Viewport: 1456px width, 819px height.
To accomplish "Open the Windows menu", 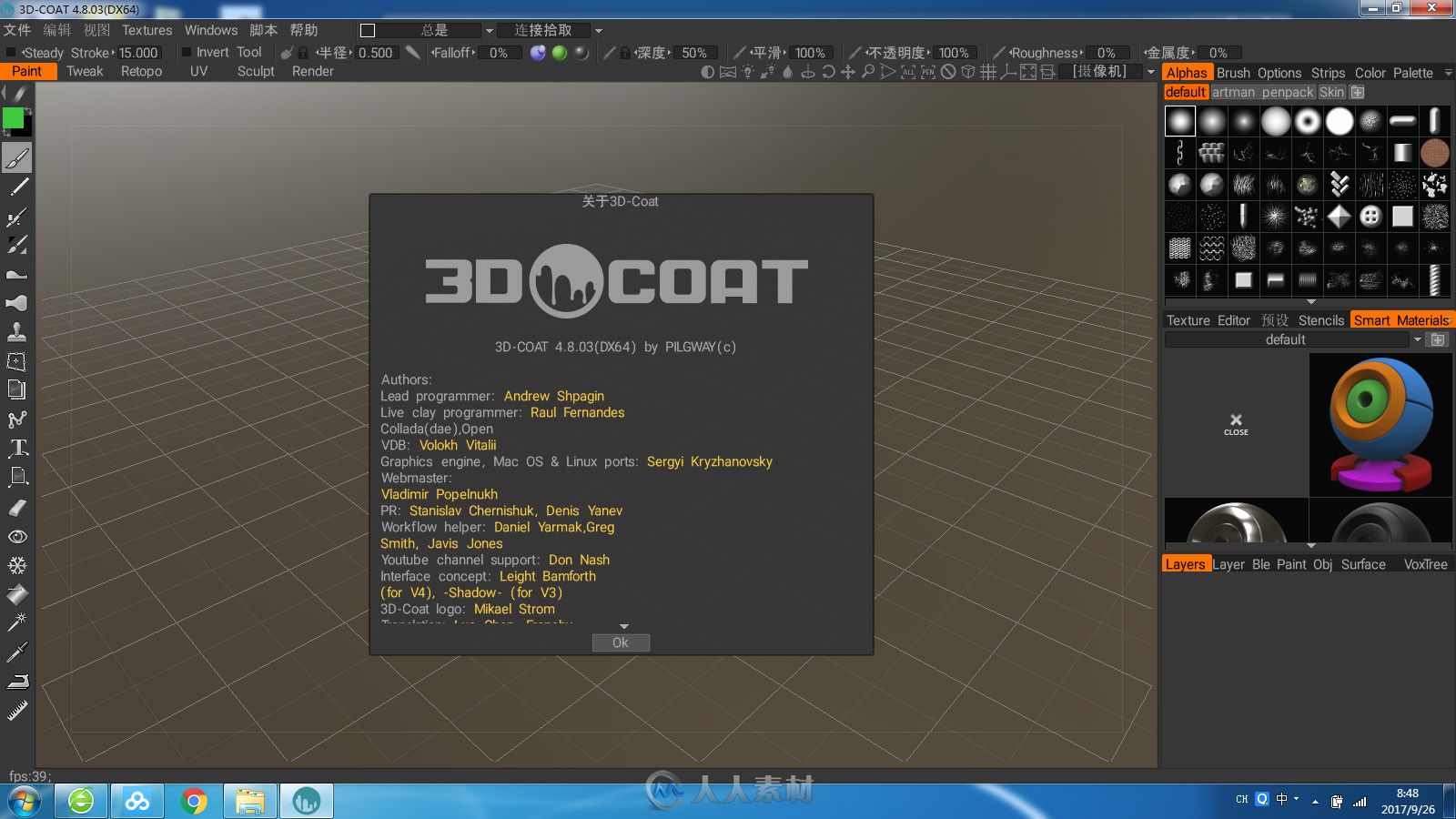I will (211, 30).
